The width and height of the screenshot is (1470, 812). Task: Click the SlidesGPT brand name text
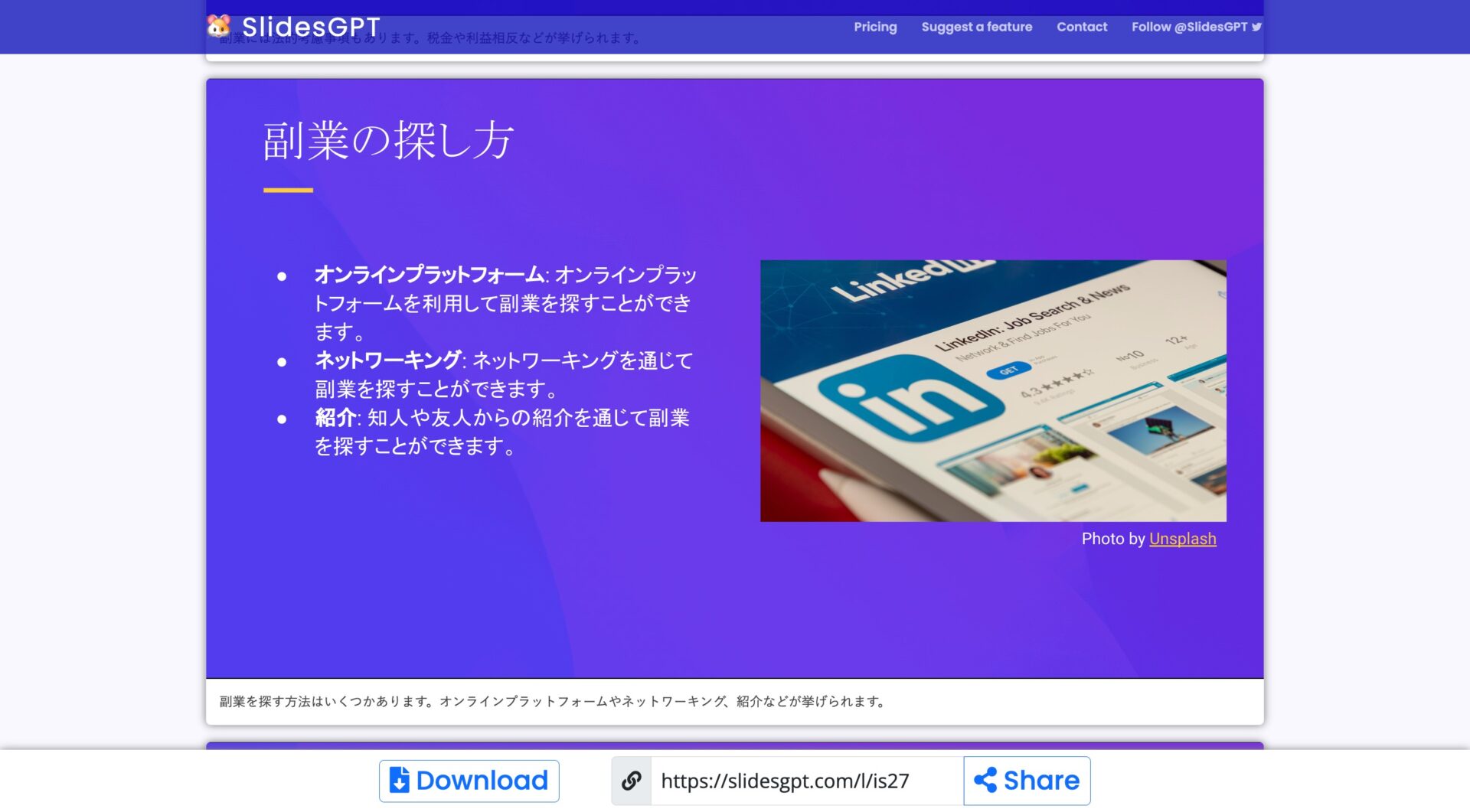[311, 27]
